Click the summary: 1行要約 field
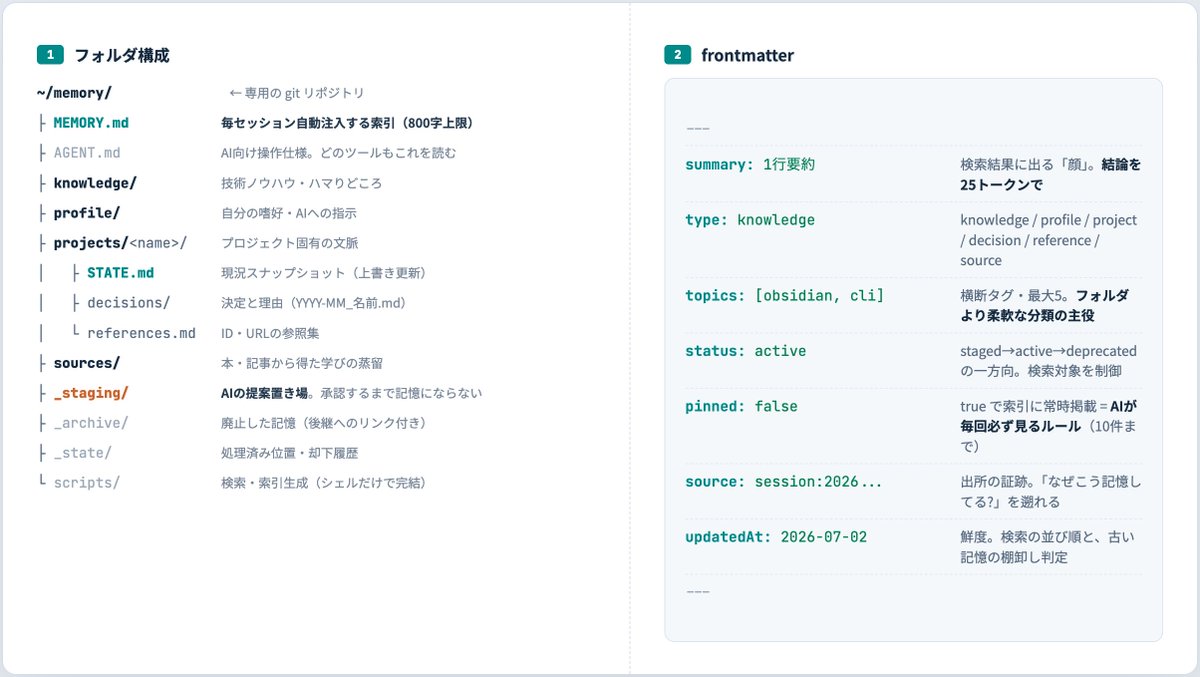Viewport: 1200px width, 677px height. pos(750,164)
